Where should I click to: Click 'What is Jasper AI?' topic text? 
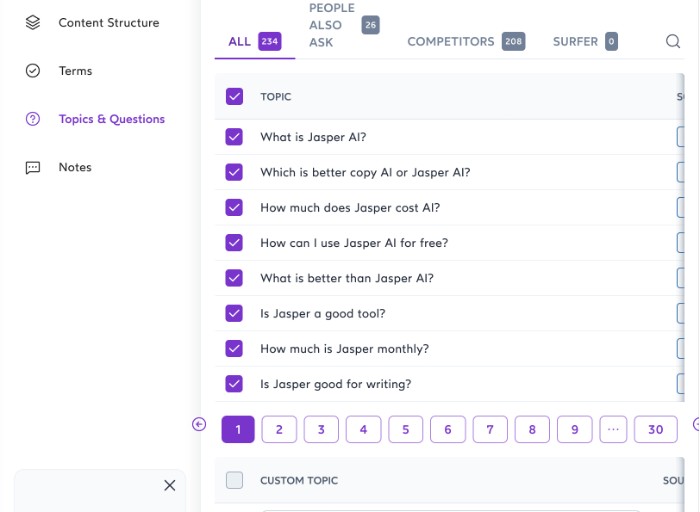pyautogui.click(x=313, y=137)
